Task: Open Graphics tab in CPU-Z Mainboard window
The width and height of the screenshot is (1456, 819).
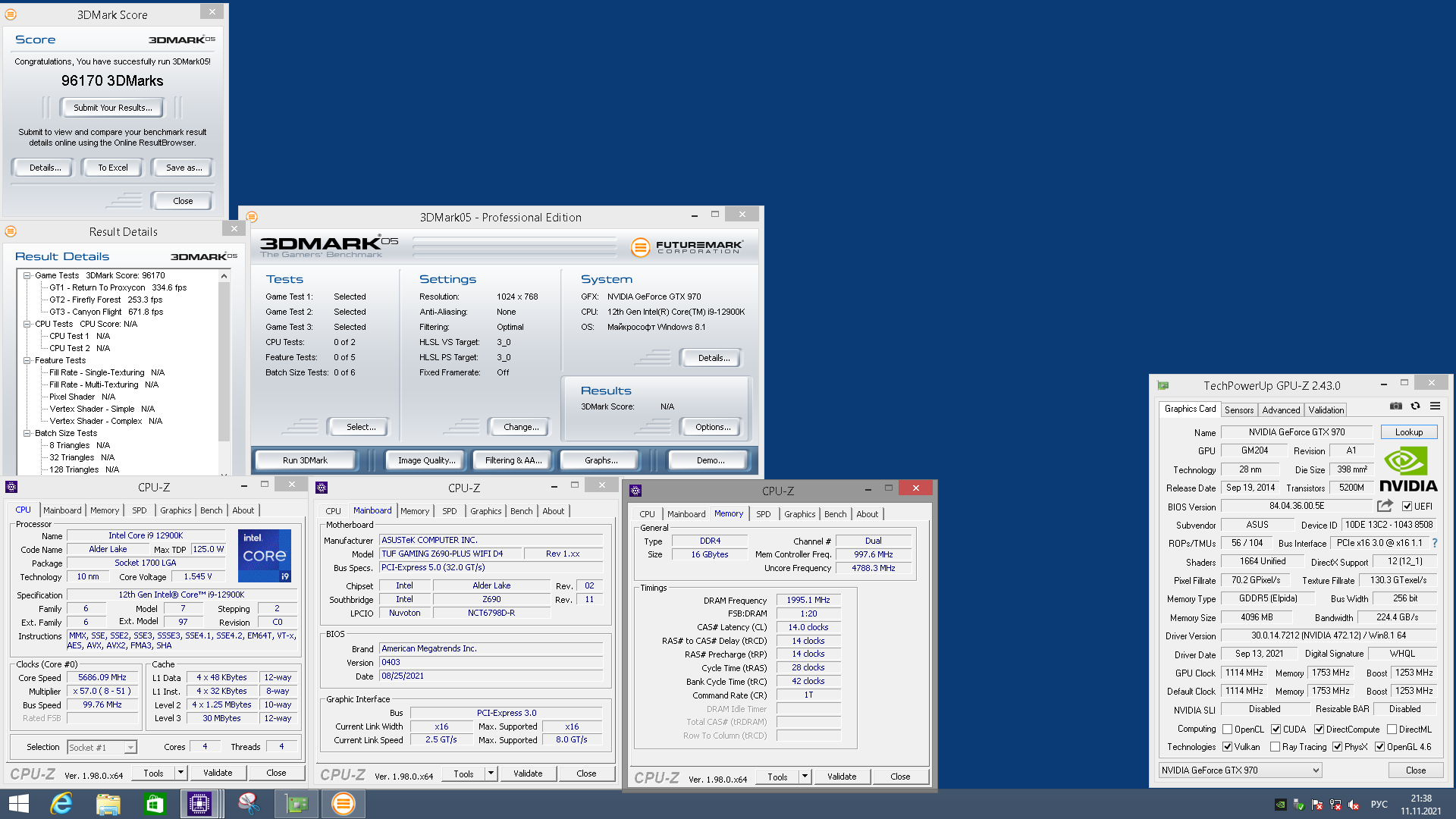Action: (485, 511)
